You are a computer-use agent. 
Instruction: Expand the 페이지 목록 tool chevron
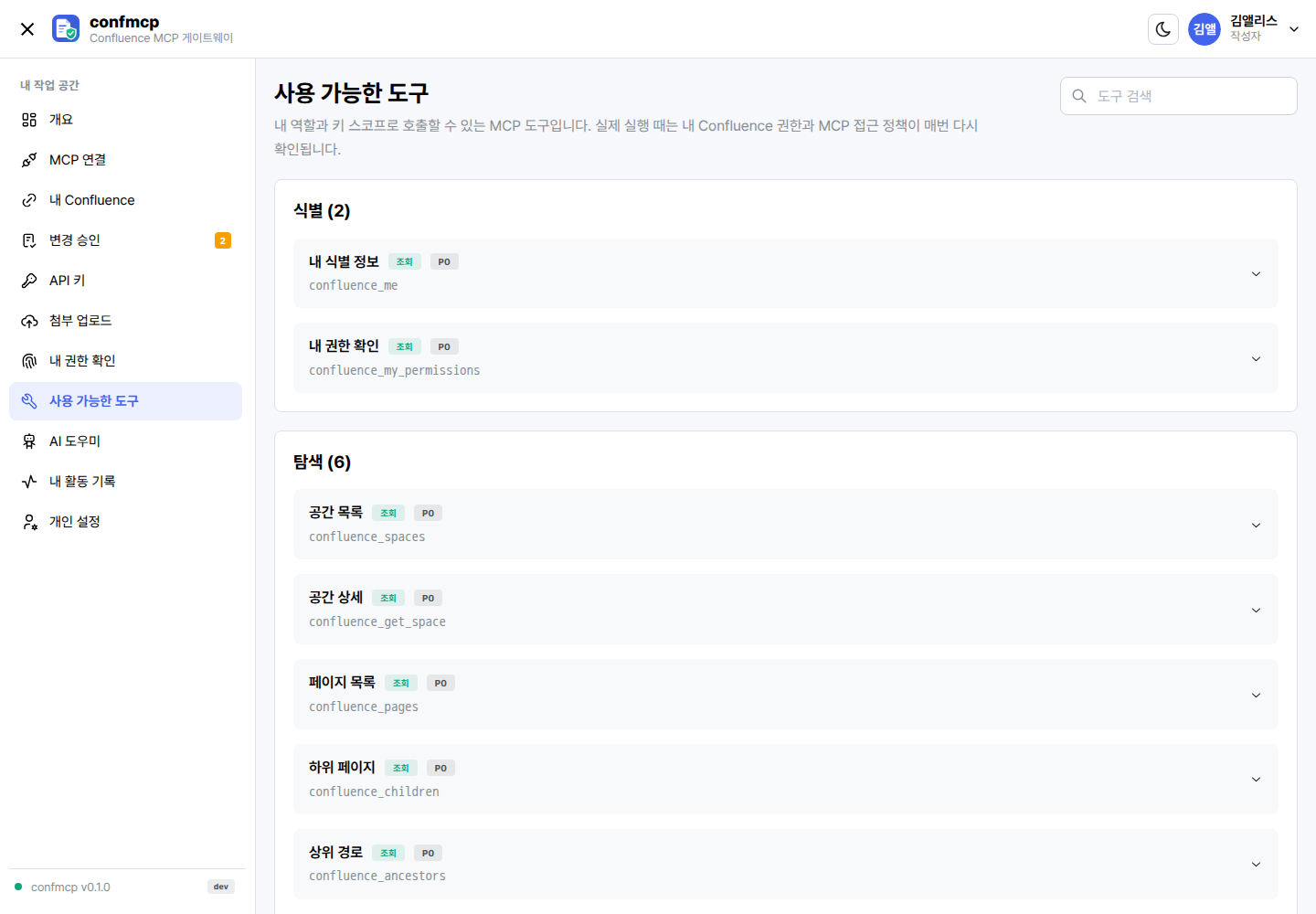pos(1256,695)
